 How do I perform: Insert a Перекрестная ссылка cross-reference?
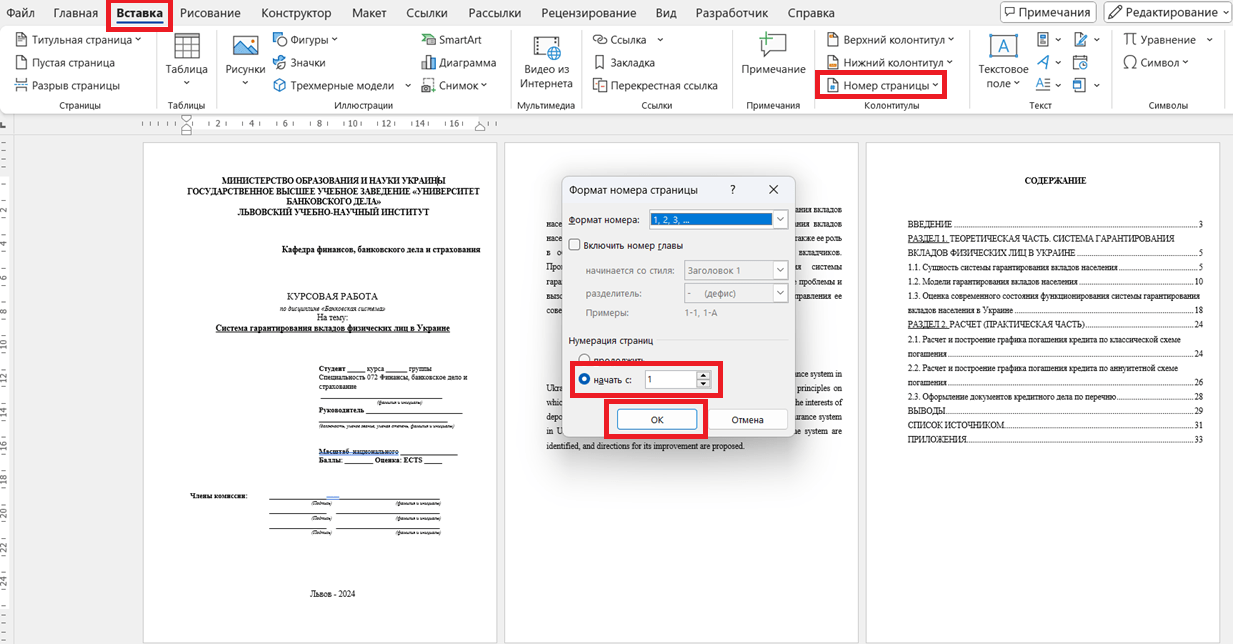click(x=654, y=85)
